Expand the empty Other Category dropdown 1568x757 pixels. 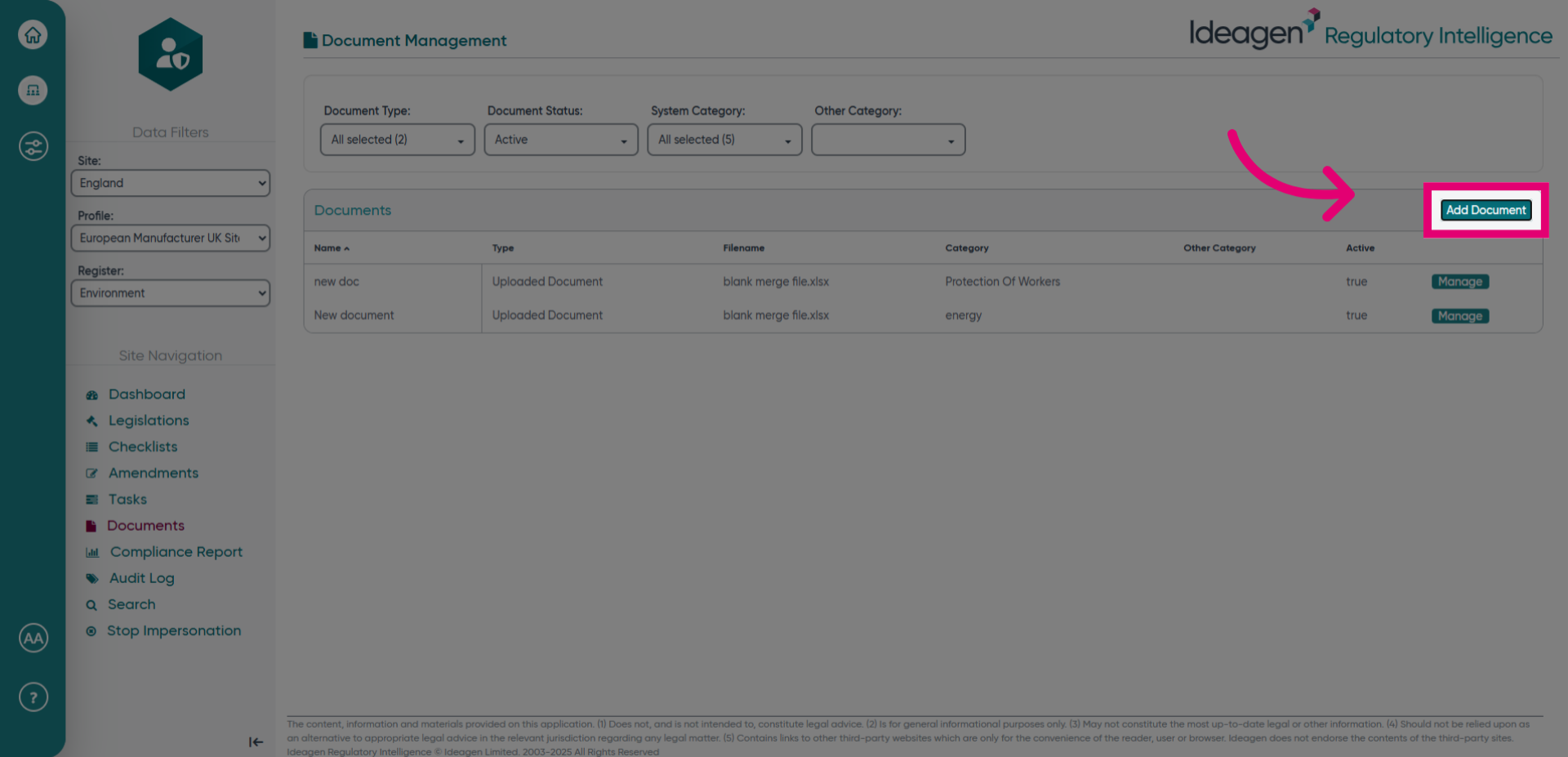(x=889, y=140)
